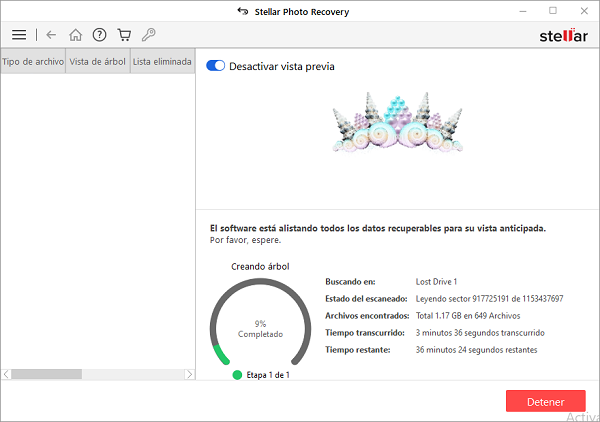The image size is (600, 422).
Task: Click '3 minutos 36 segundos transcurrido' value
Action: [x=480, y=333]
